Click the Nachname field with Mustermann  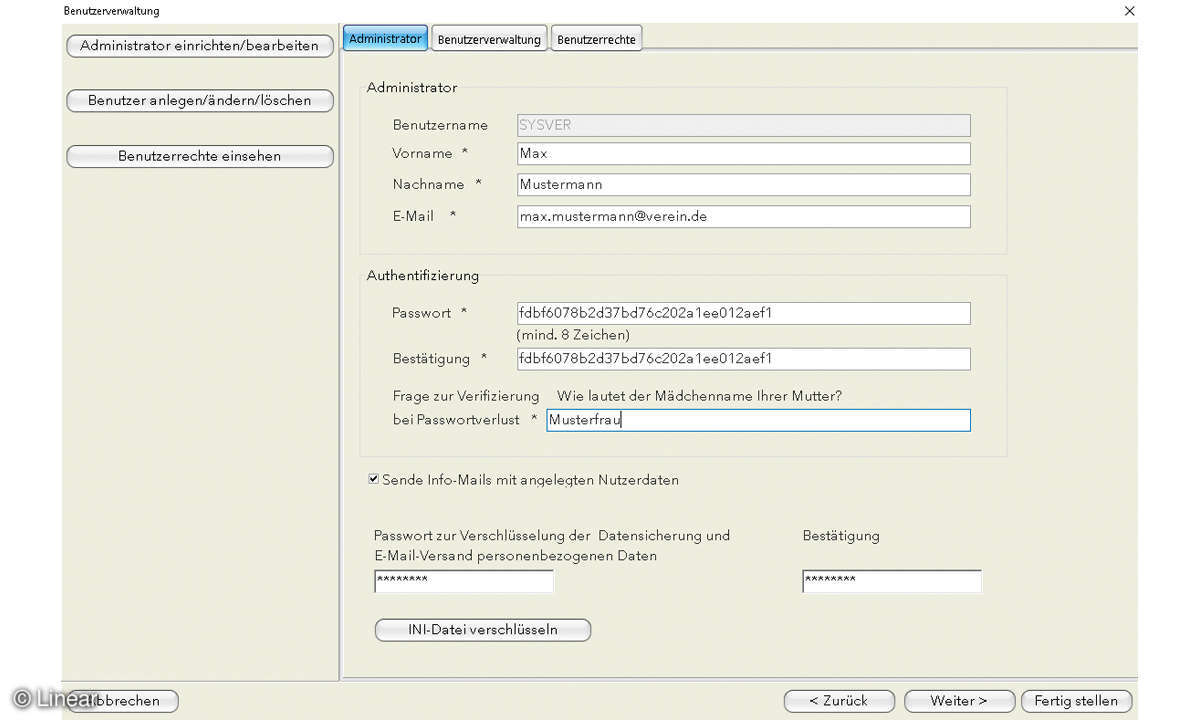point(743,185)
